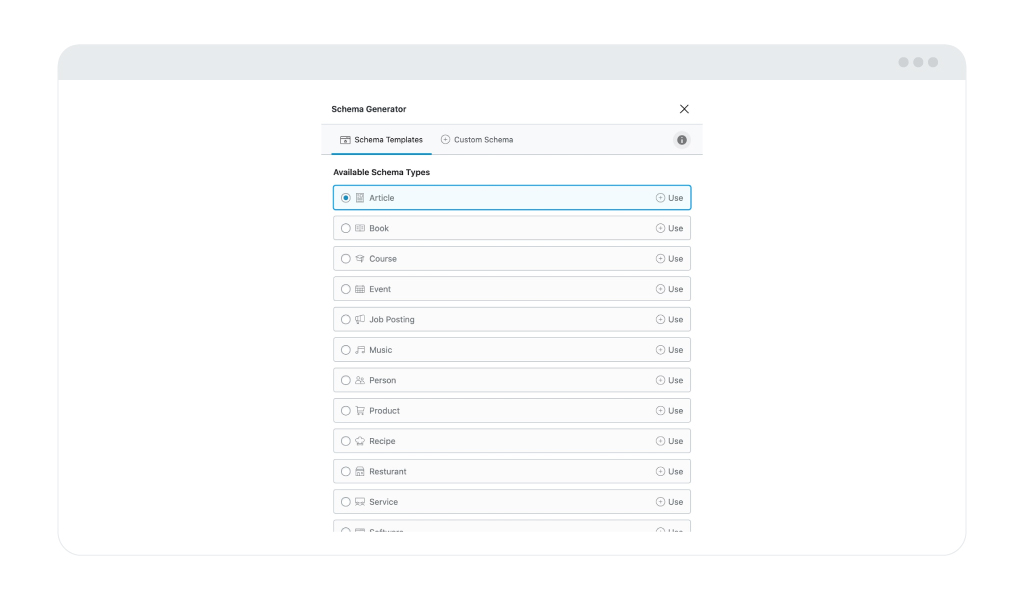Click the Job Posting megaphone icon
This screenshot has width=1024, height=600.
(360, 319)
